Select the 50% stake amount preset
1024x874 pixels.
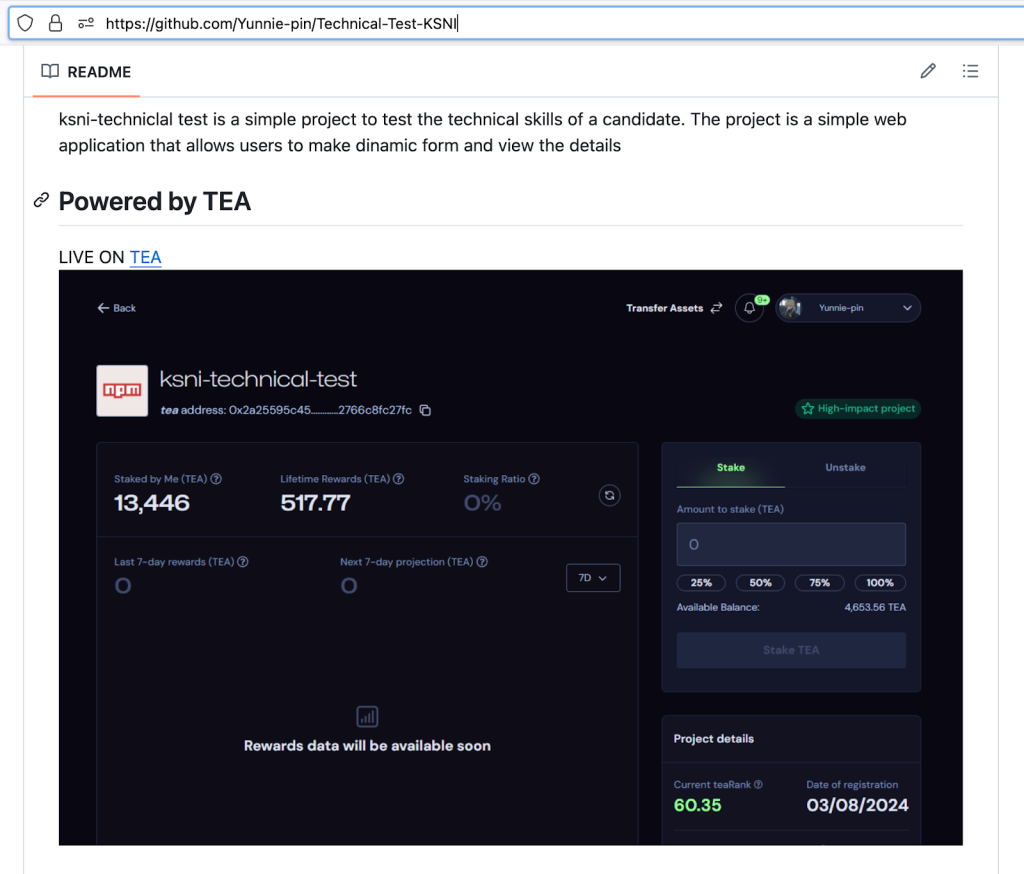pyautogui.click(x=760, y=582)
